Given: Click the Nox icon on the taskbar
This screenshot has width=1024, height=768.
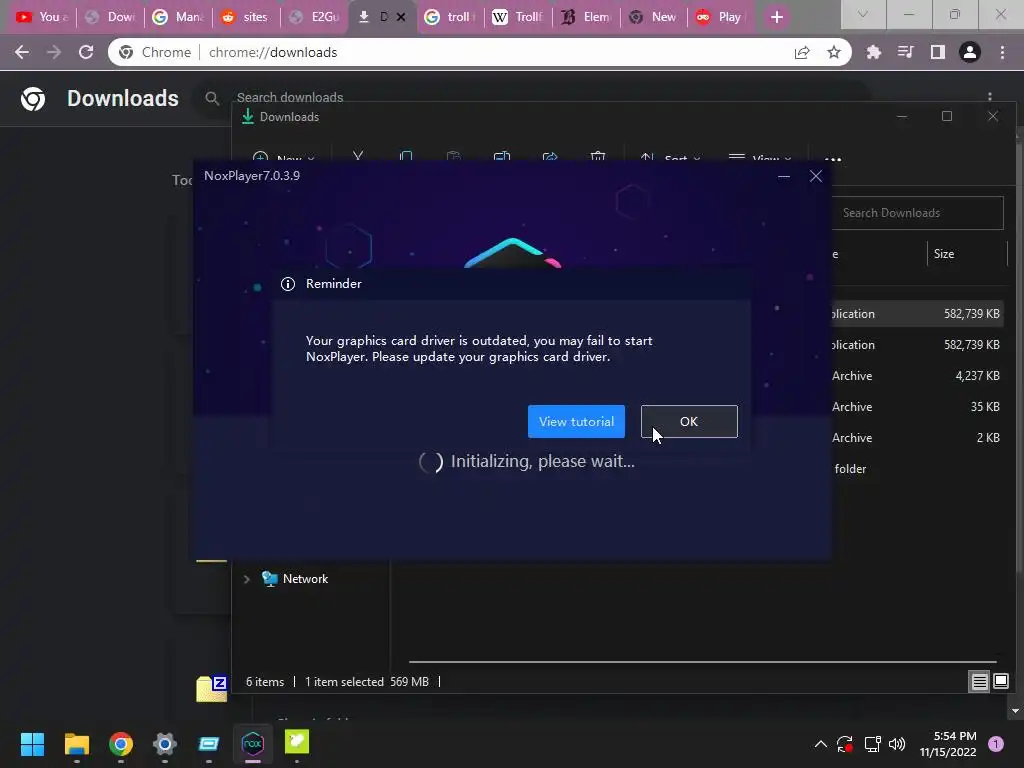Looking at the screenshot, I should tap(253, 744).
